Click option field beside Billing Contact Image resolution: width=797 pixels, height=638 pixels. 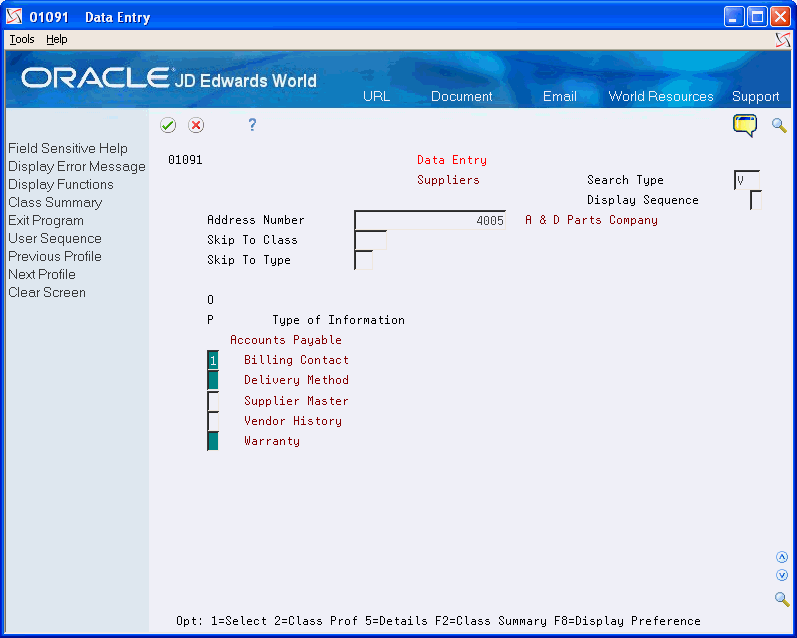coord(213,360)
